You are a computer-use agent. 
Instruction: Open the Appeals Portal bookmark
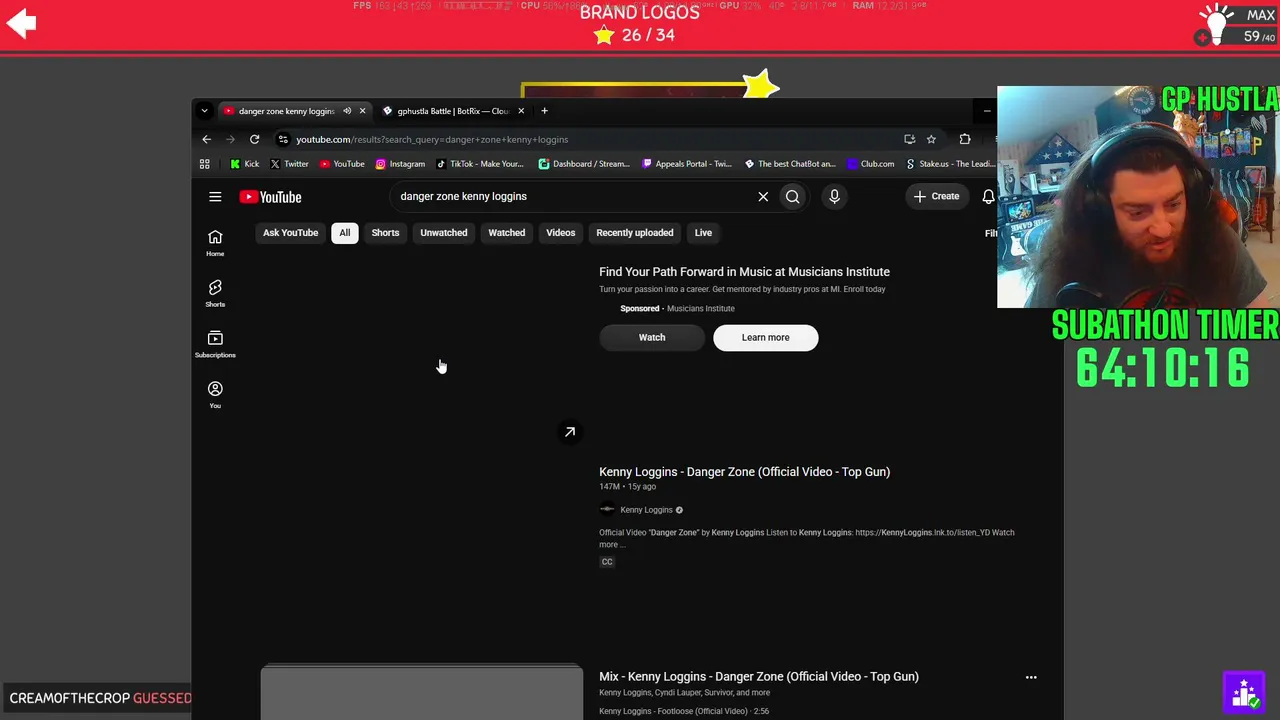pos(687,164)
